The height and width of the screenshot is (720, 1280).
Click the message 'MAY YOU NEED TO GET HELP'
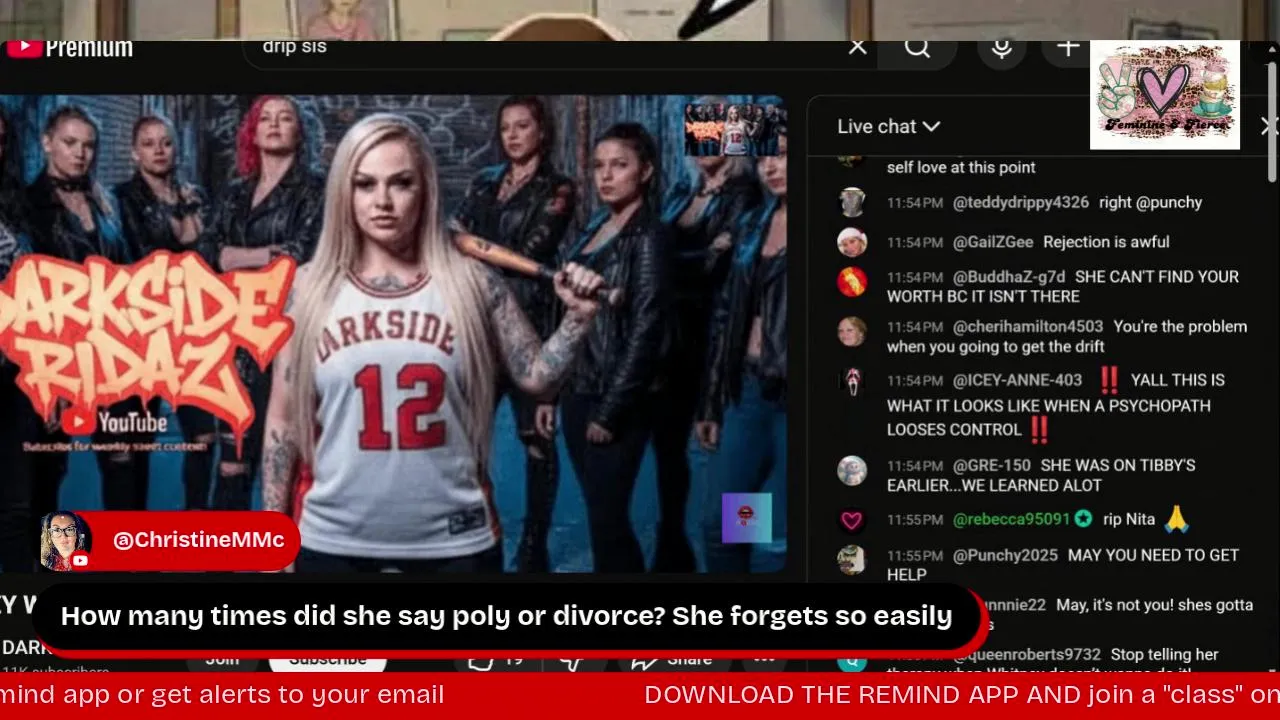[x=1063, y=565]
